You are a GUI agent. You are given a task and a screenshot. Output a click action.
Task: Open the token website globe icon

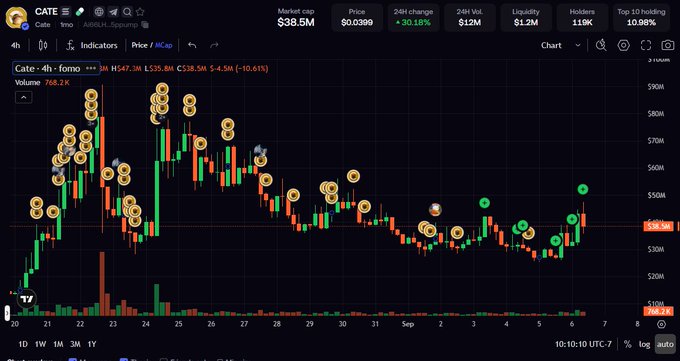(x=99, y=12)
